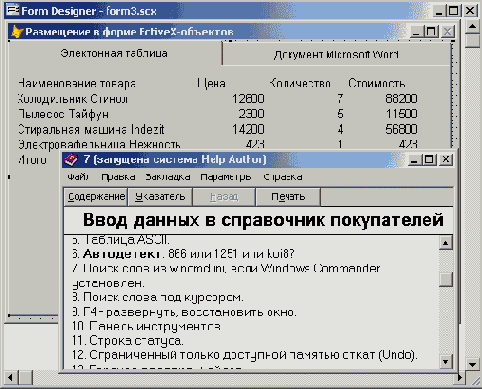Click the help line F4 - развернуть, восстановить окно
Viewport: 482px width, 389px height.
[184, 312]
